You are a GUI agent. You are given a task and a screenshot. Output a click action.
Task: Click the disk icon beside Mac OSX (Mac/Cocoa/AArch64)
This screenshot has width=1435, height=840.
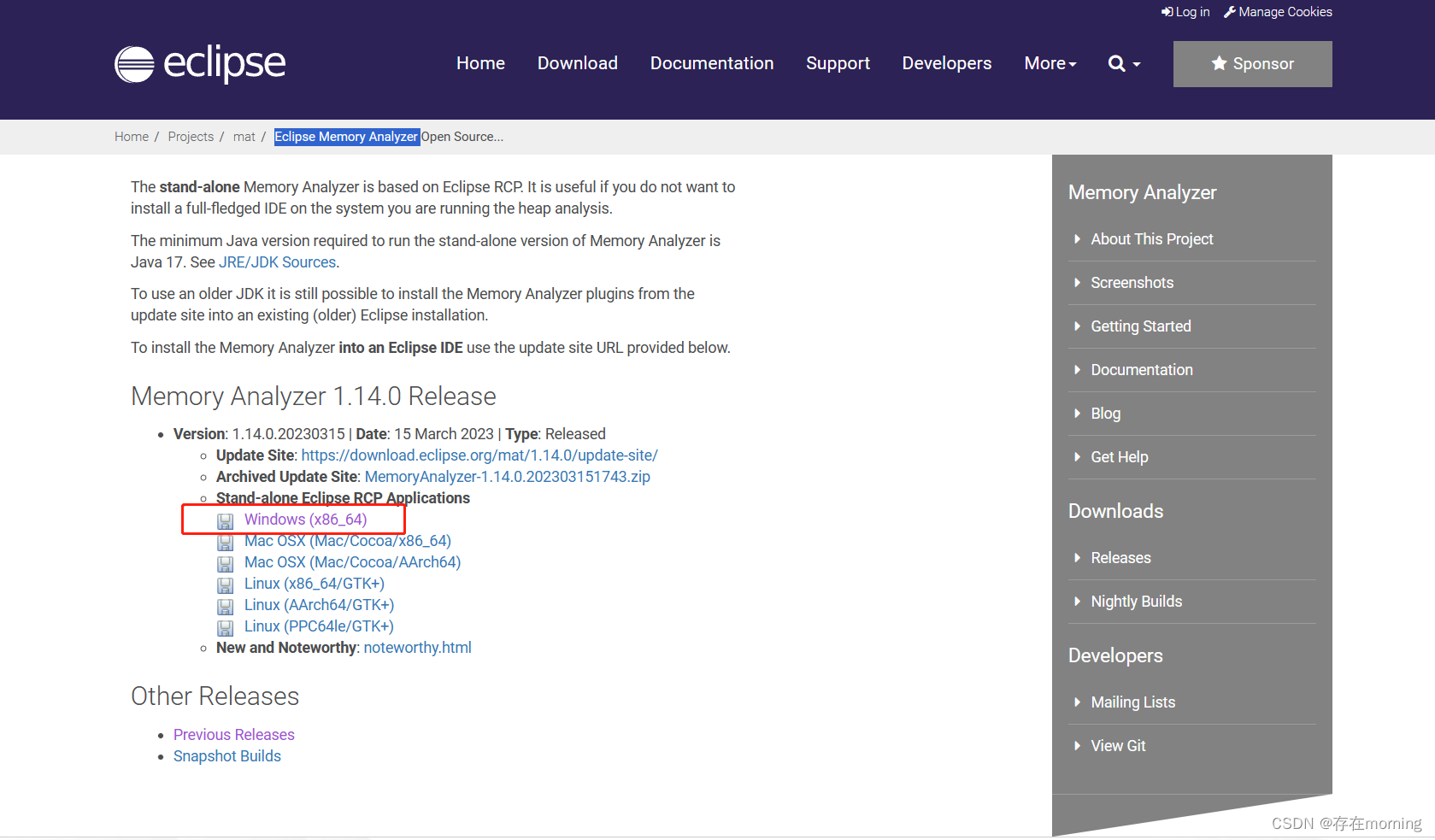click(x=226, y=564)
